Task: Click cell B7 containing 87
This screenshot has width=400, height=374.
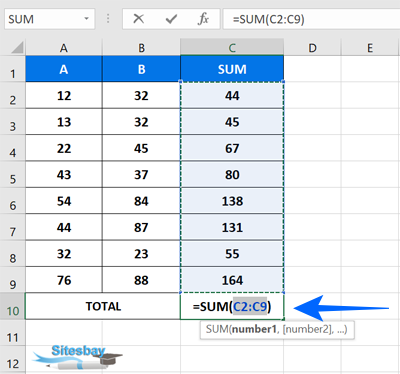Action: pos(141,227)
